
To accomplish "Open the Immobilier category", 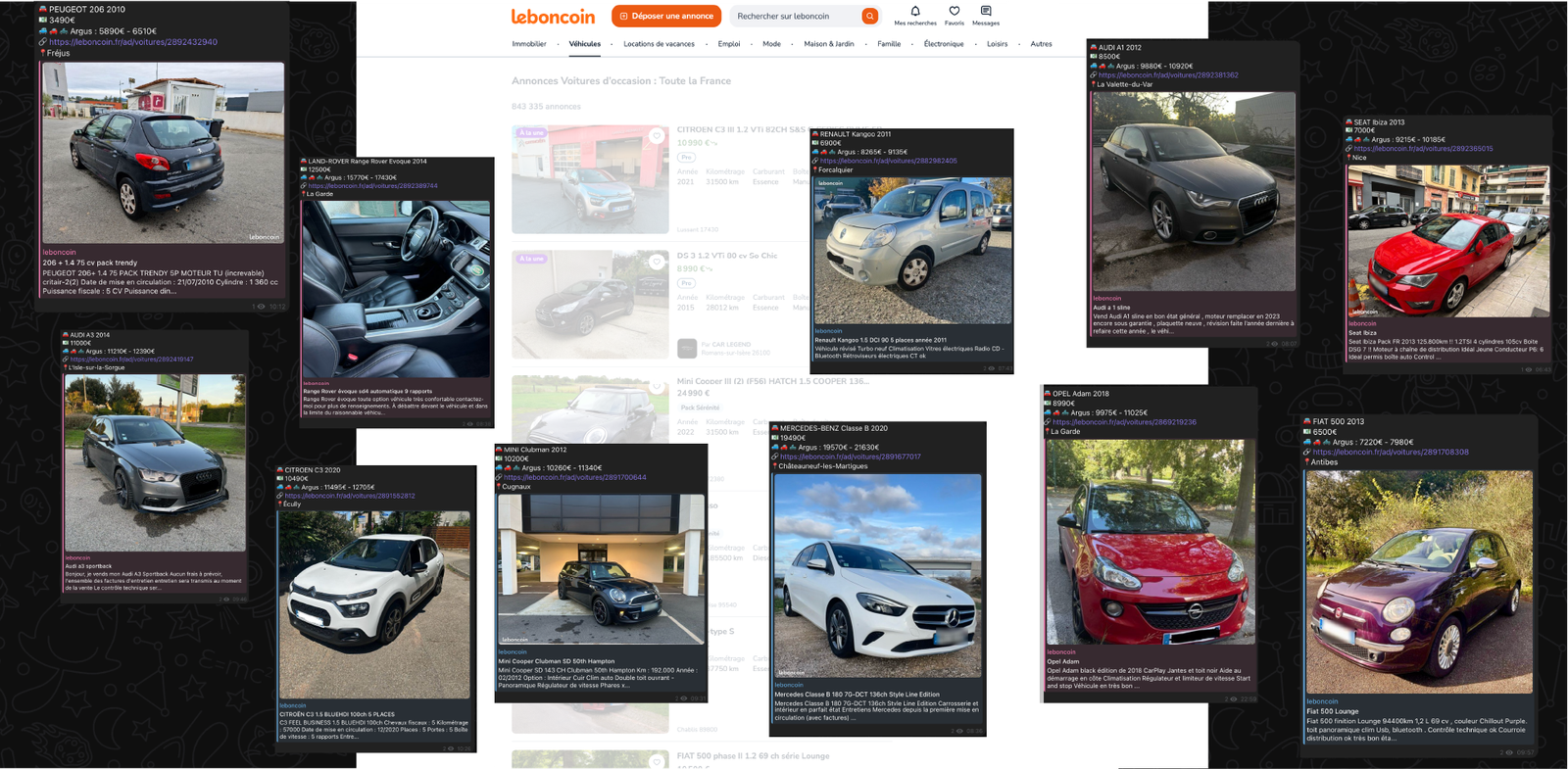I will click(529, 44).
